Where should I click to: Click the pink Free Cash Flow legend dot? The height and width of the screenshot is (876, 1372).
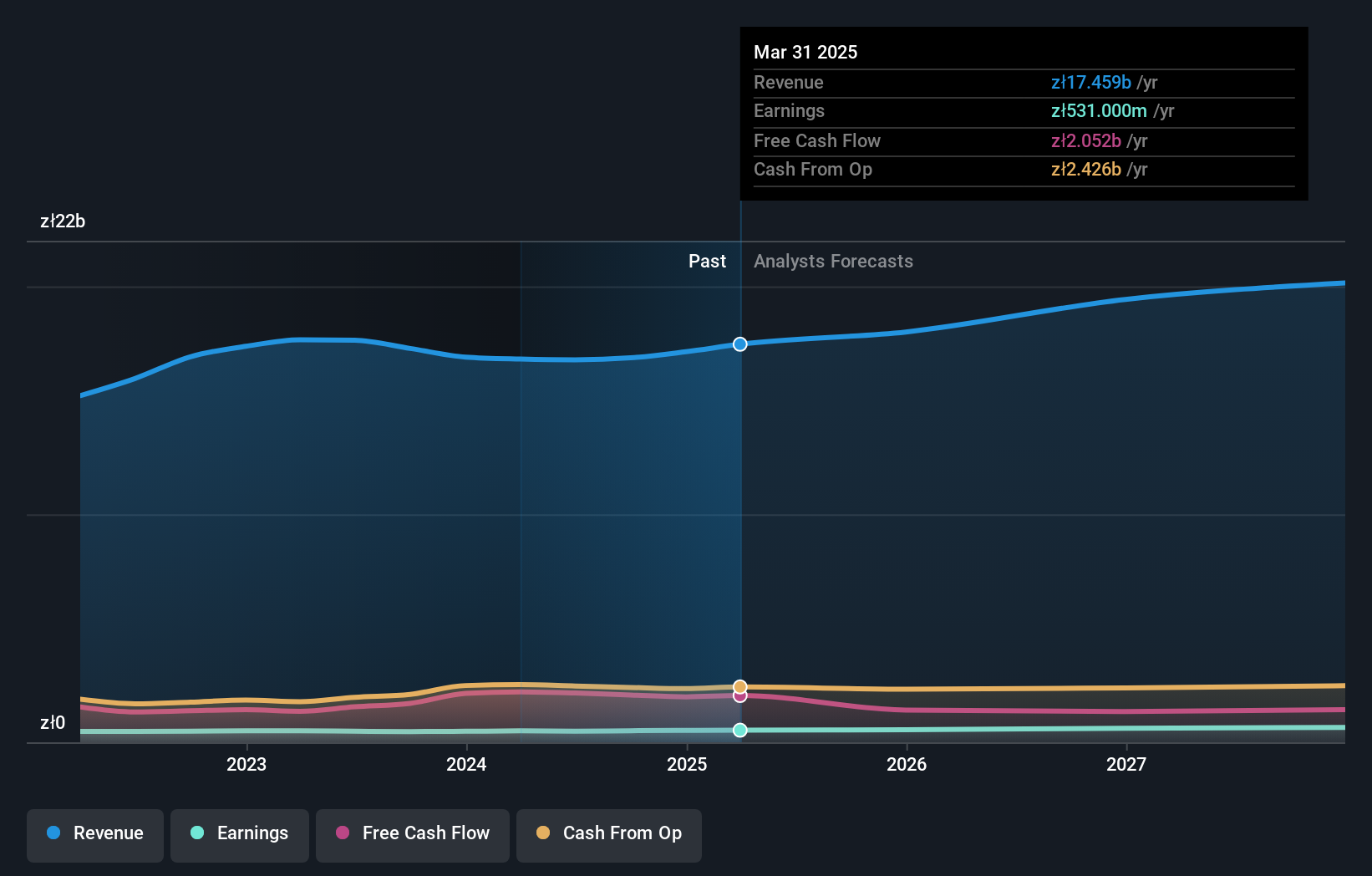[x=342, y=833]
